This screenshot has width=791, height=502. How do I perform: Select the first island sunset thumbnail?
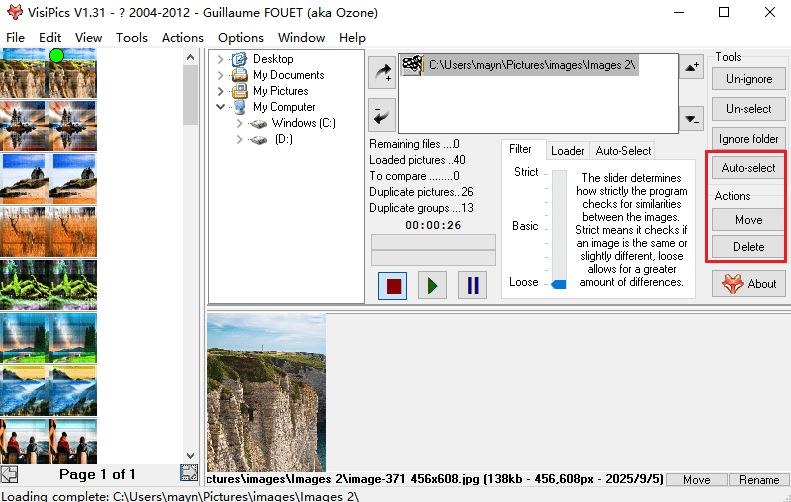click(24, 126)
